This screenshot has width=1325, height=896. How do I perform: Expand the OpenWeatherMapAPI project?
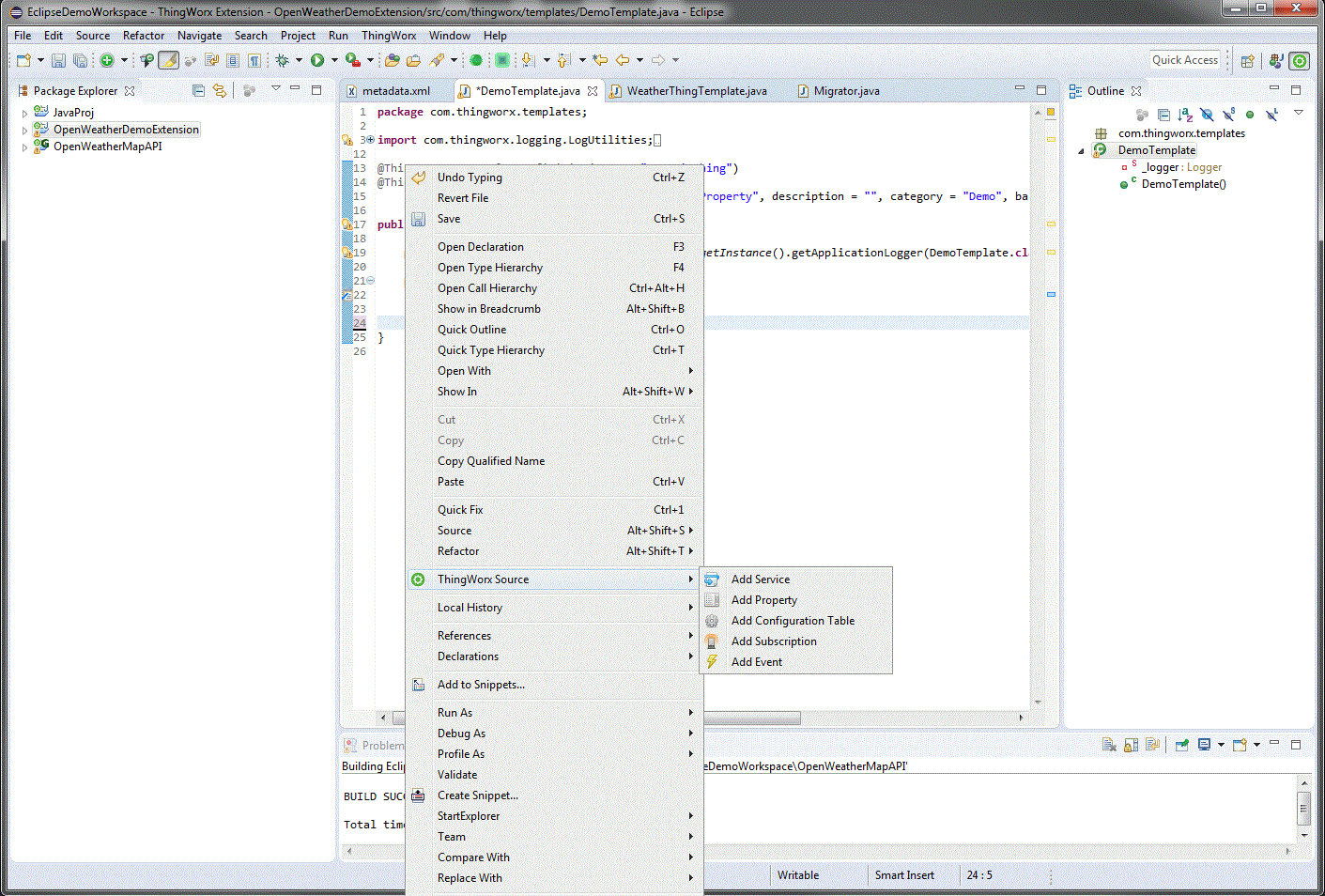point(25,146)
